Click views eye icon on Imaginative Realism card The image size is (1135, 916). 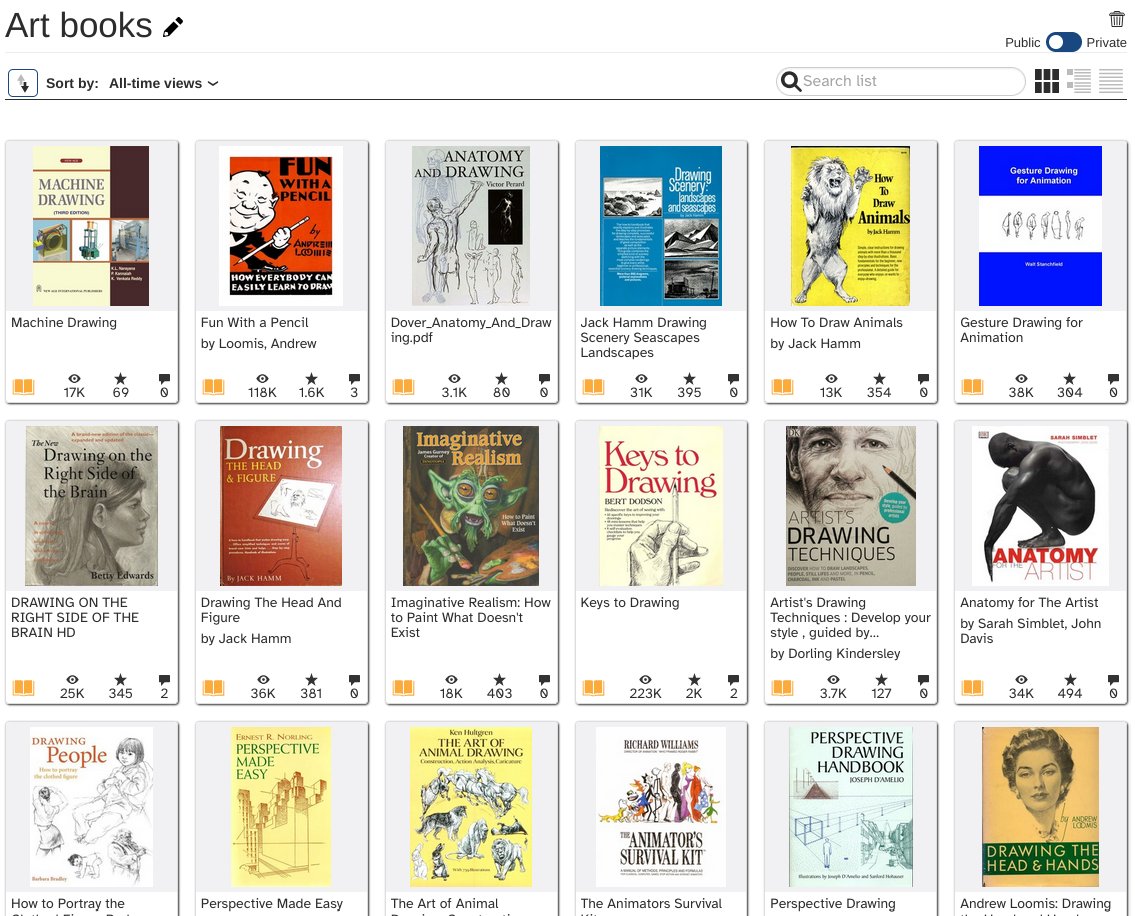pos(451,679)
